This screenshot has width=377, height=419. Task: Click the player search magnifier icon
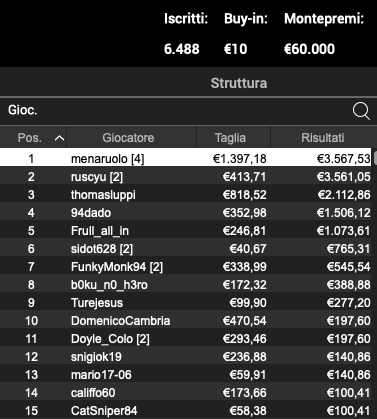[x=361, y=111]
